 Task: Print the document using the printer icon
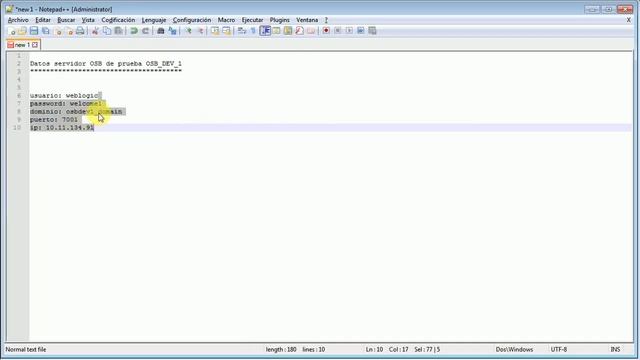[x=80, y=31]
